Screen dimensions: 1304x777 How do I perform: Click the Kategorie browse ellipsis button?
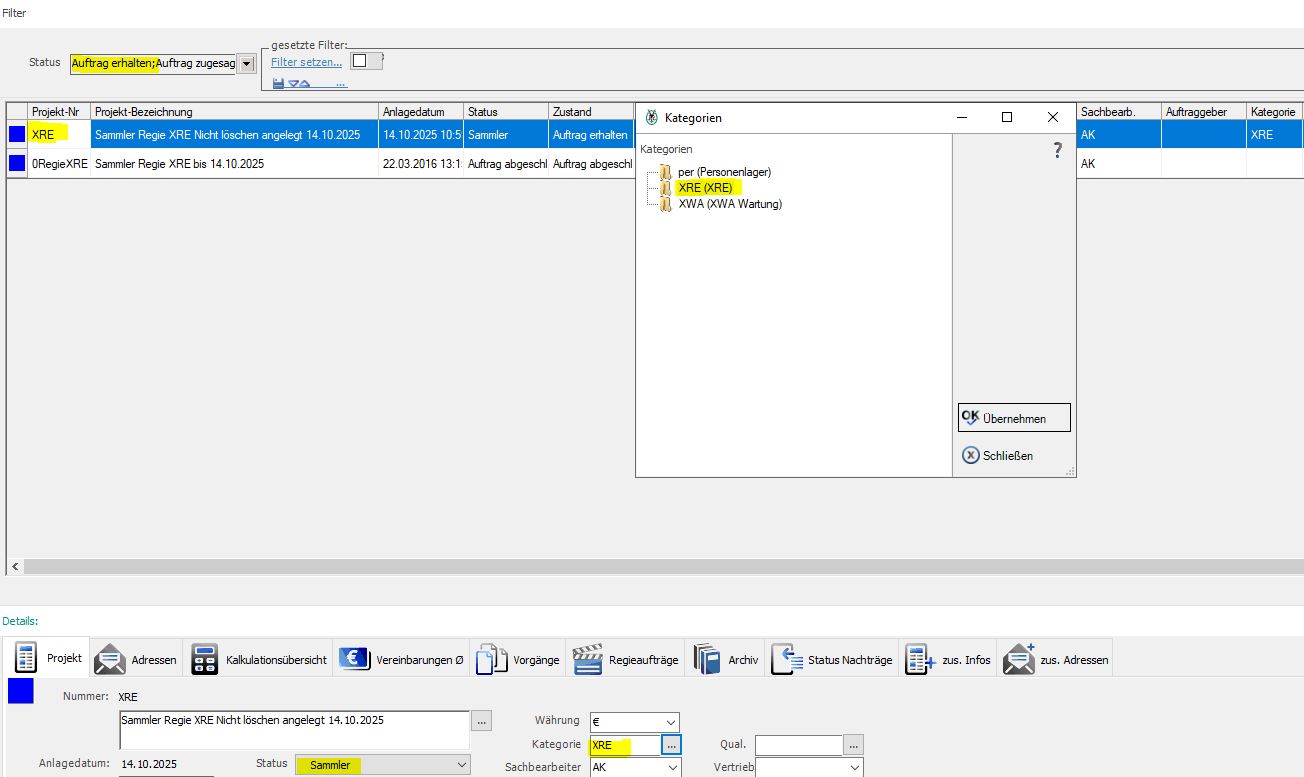point(671,746)
